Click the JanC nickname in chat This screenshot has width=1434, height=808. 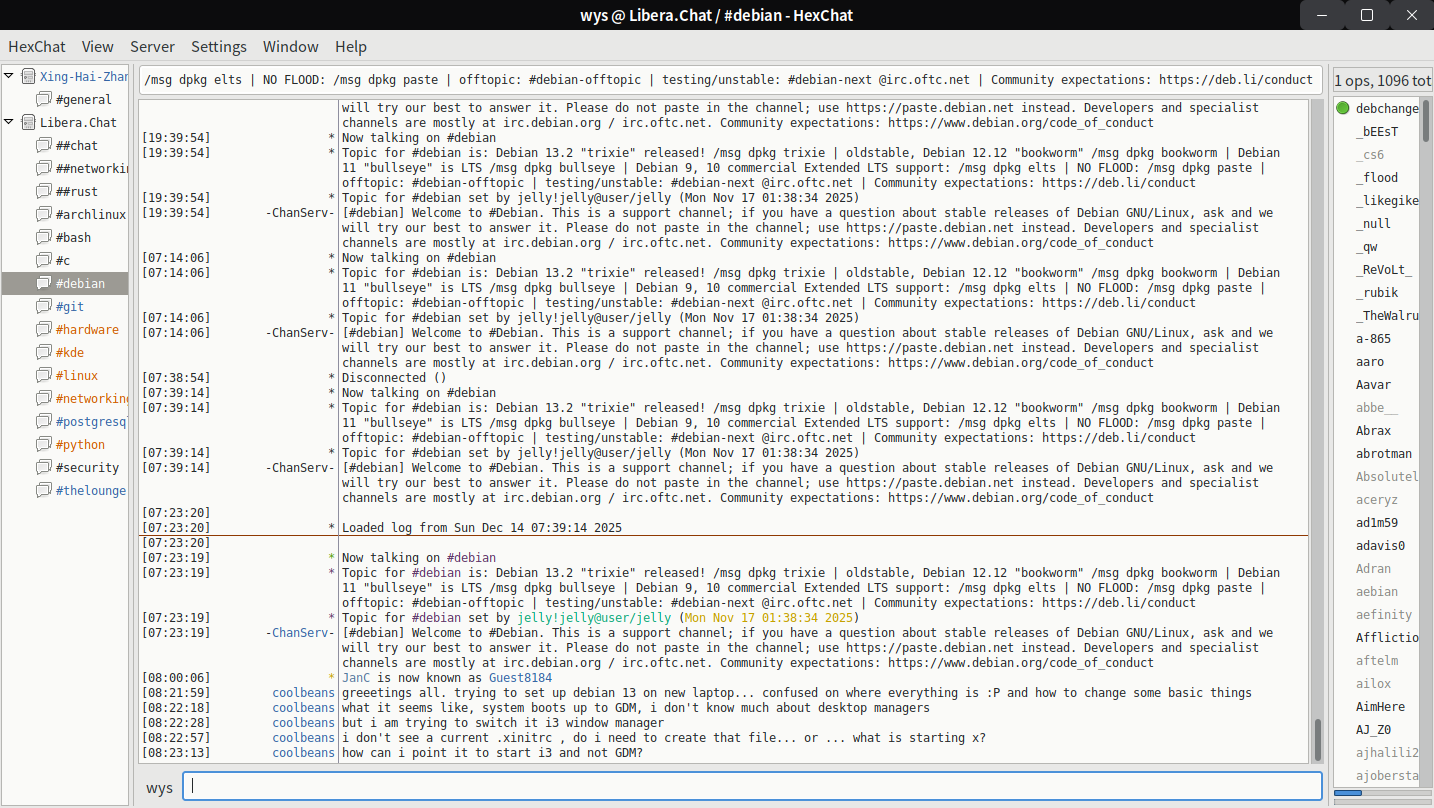click(356, 678)
